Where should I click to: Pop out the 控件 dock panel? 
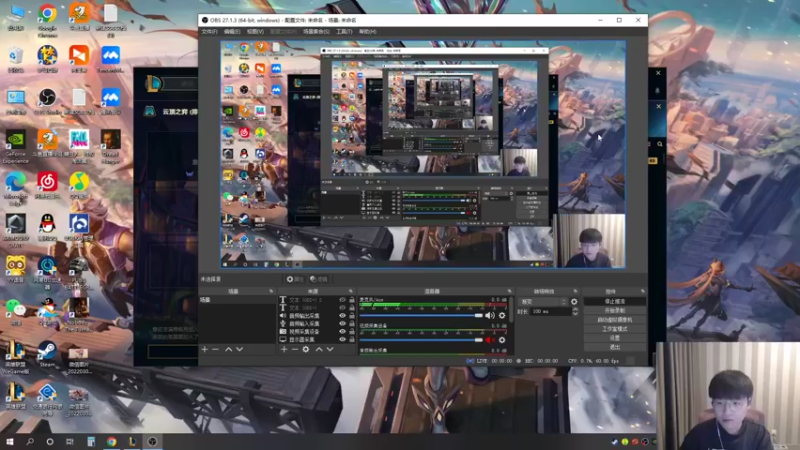tap(642, 291)
